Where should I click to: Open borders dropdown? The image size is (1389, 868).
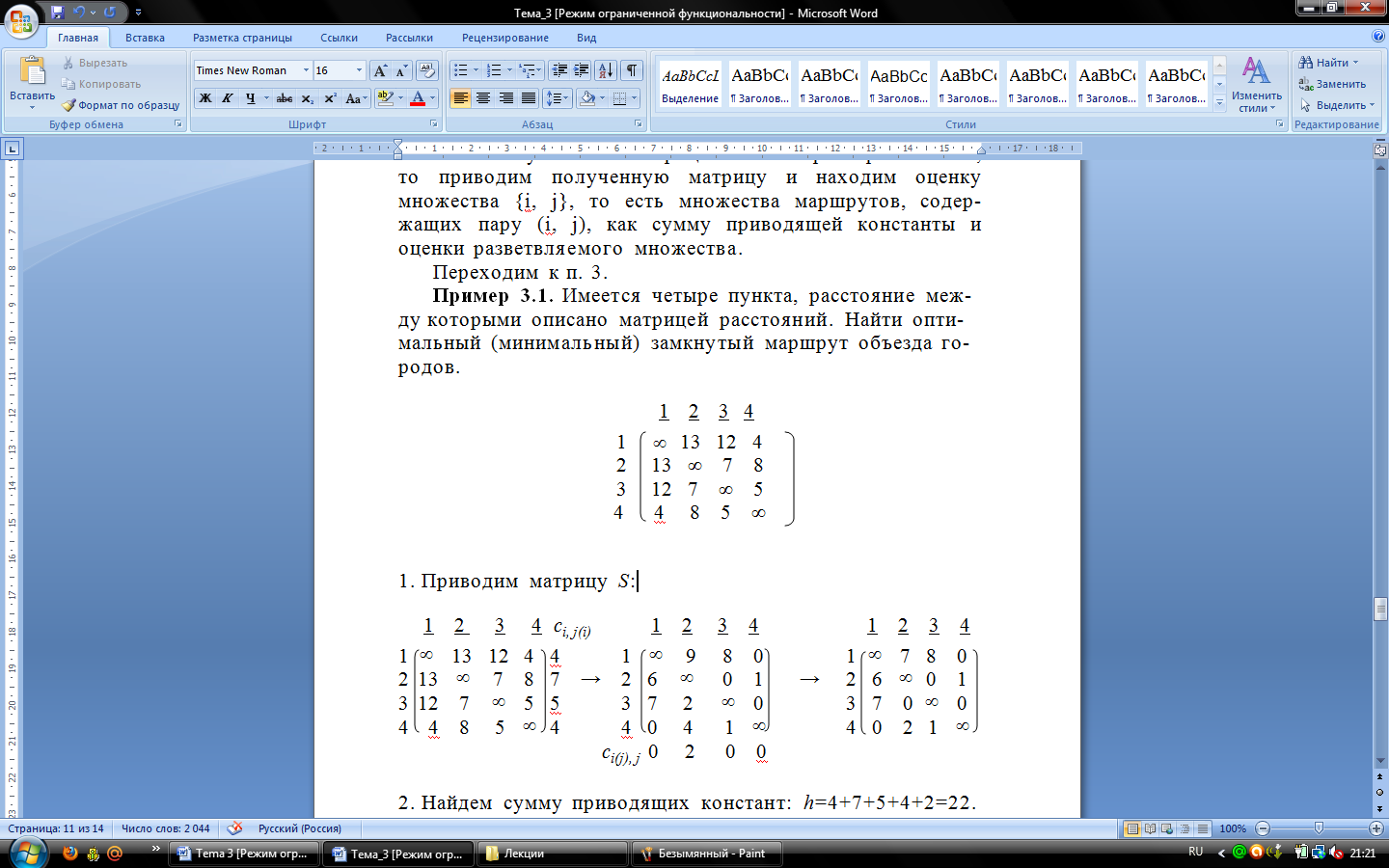coord(635,98)
